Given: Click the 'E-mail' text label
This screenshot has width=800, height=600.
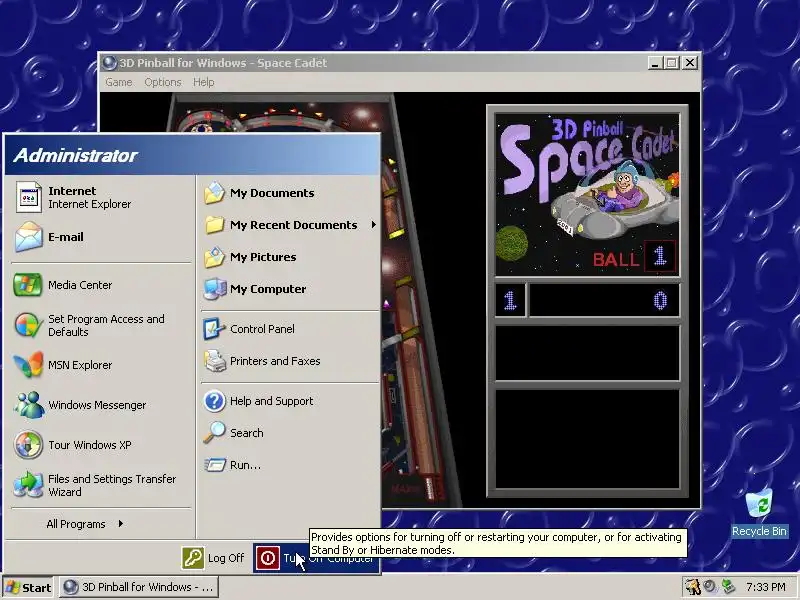Looking at the screenshot, I should [x=66, y=237].
